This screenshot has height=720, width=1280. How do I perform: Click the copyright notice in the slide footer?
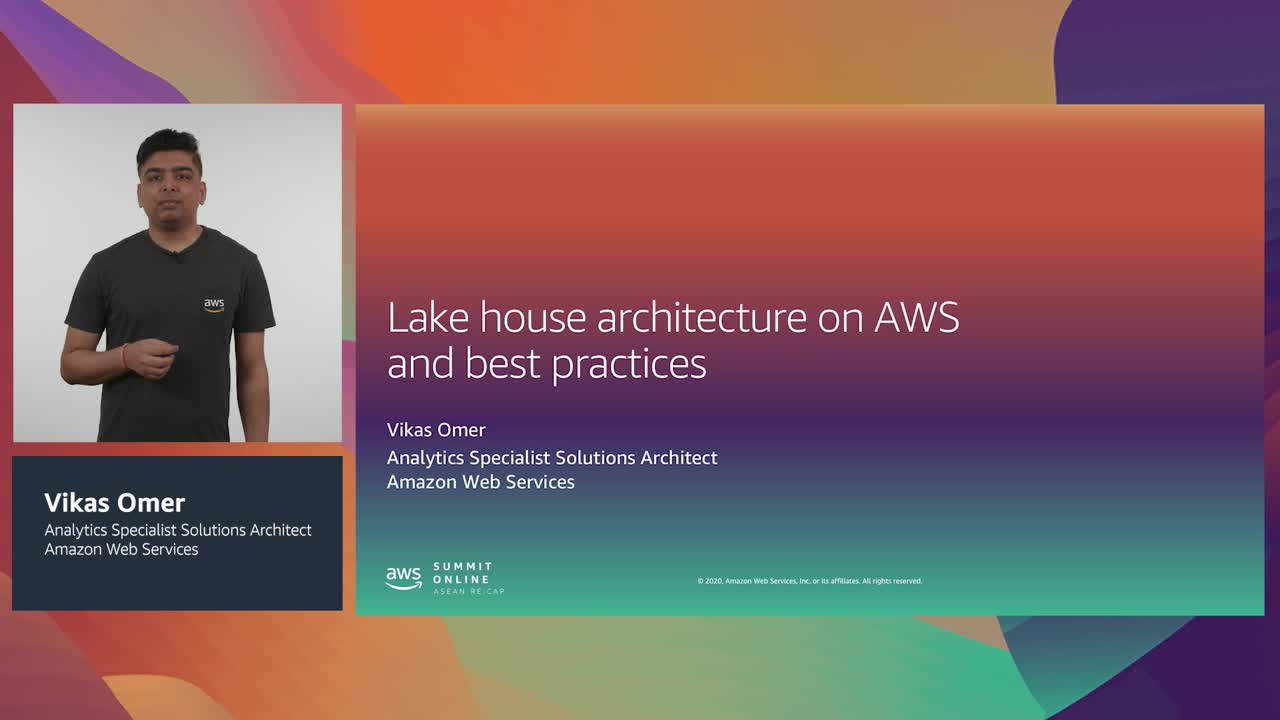[809, 581]
